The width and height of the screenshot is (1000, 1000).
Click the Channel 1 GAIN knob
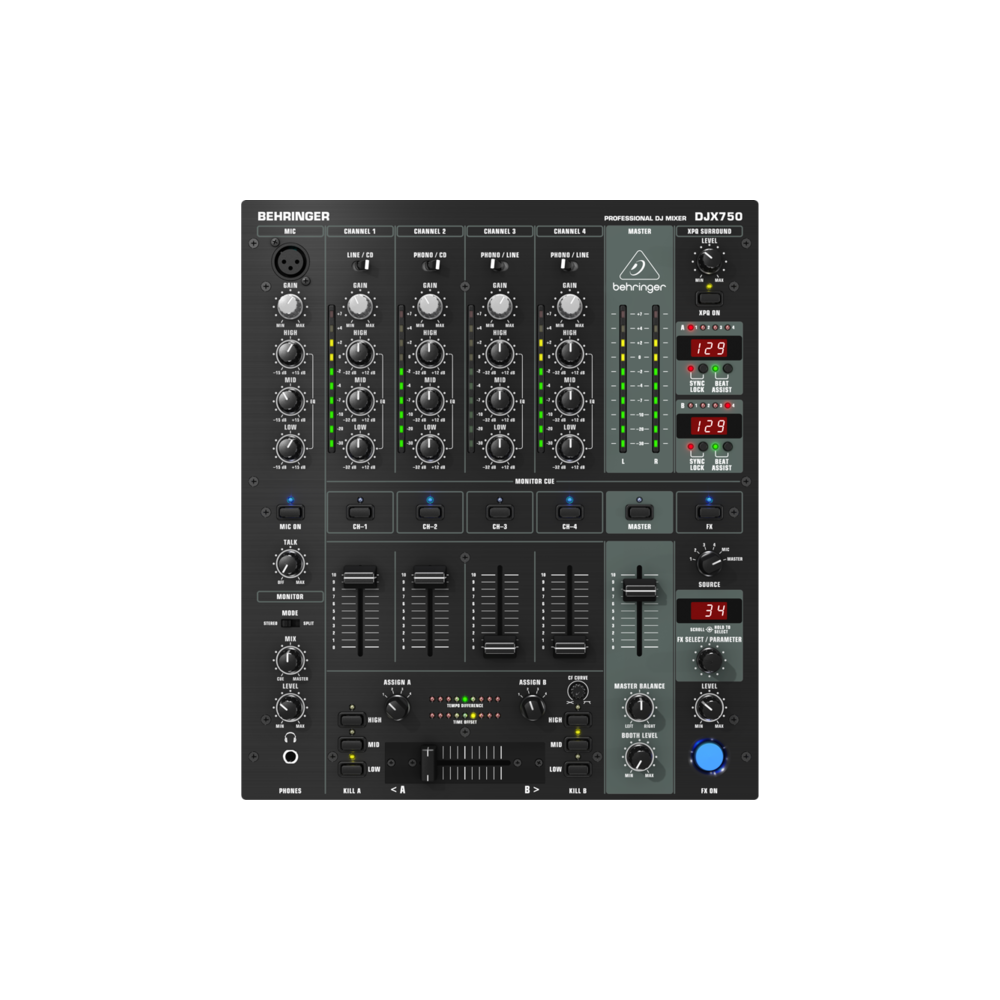(x=360, y=306)
